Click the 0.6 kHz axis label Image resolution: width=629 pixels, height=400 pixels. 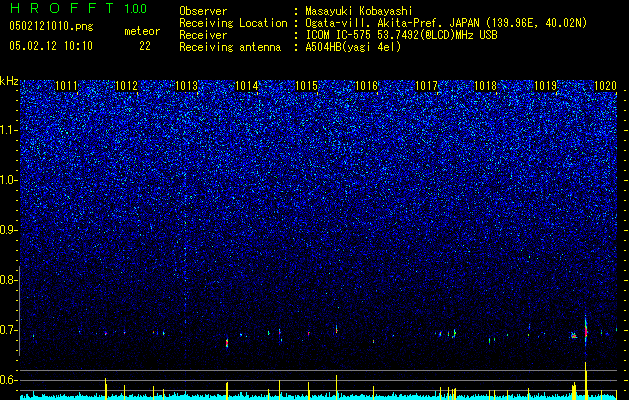8,380
